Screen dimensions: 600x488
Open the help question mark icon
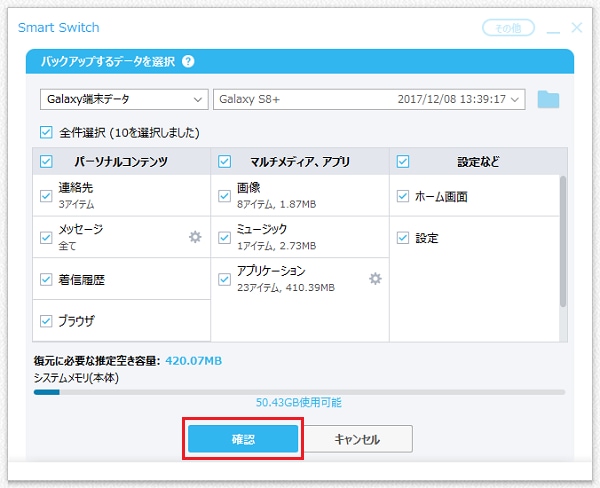click(188, 61)
